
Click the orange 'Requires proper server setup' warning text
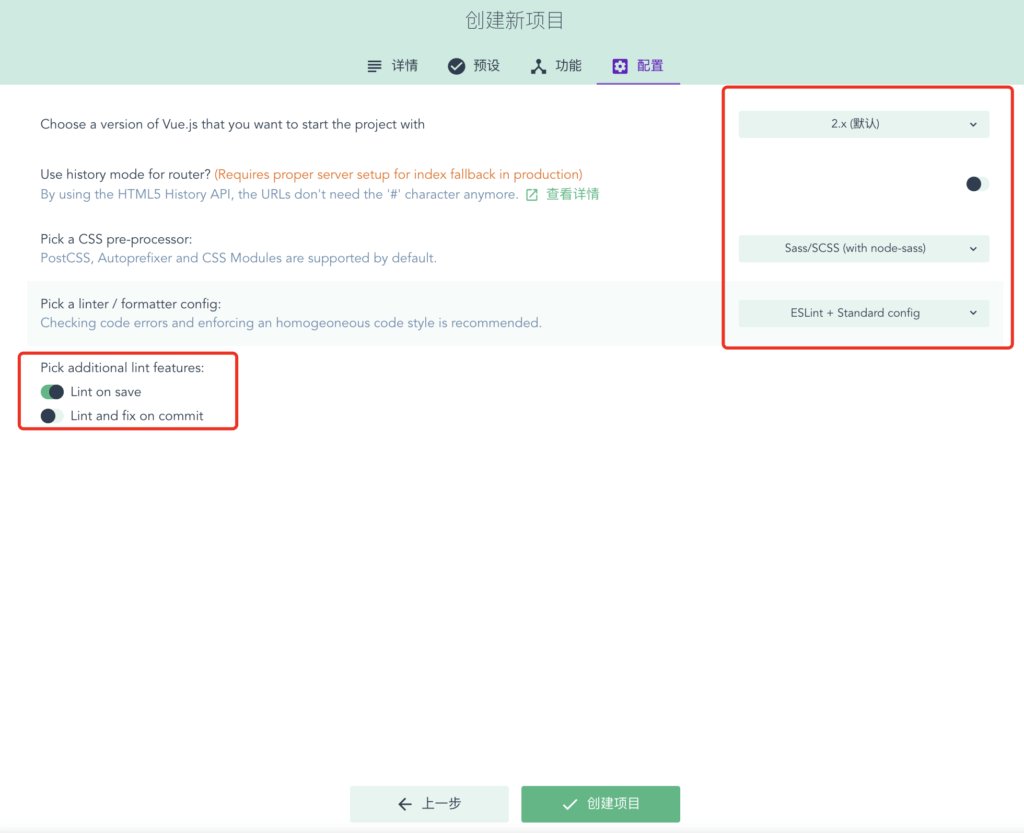(398, 174)
